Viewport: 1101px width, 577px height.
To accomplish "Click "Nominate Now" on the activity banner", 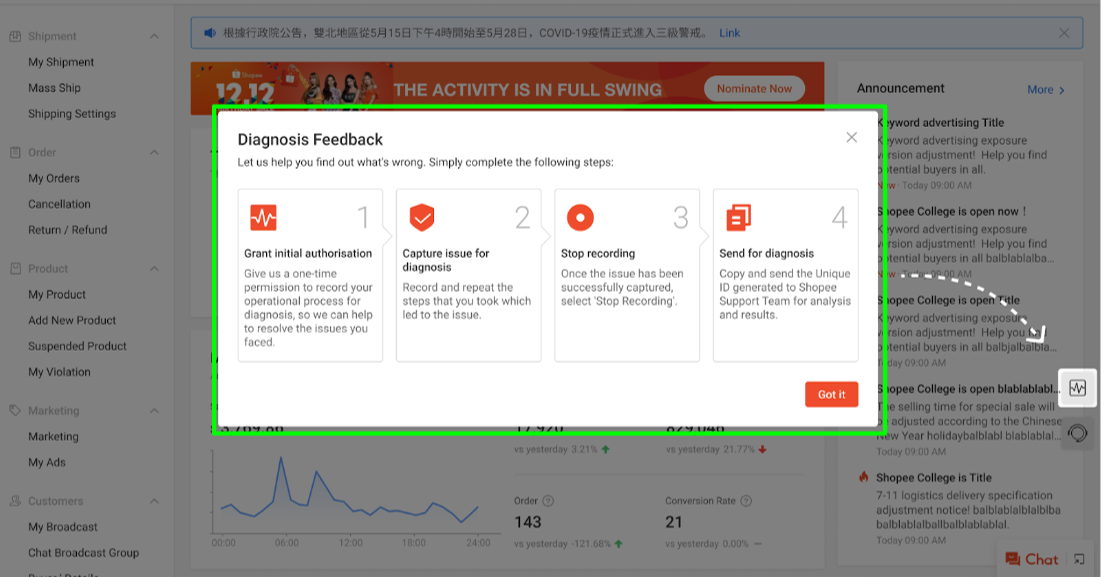I will coord(753,88).
